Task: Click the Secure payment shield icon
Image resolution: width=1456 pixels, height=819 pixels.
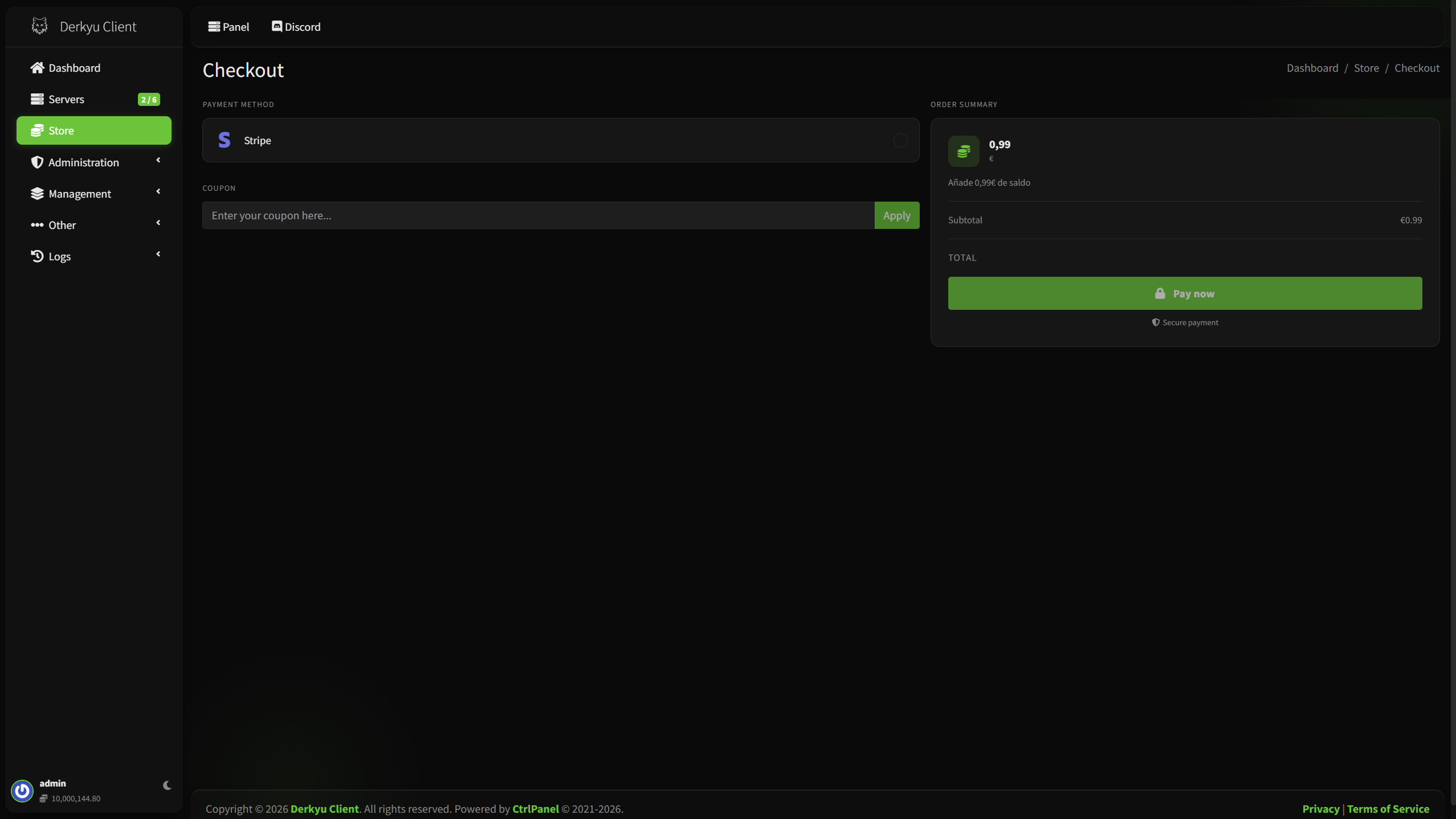Action: (x=1156, y=322)
